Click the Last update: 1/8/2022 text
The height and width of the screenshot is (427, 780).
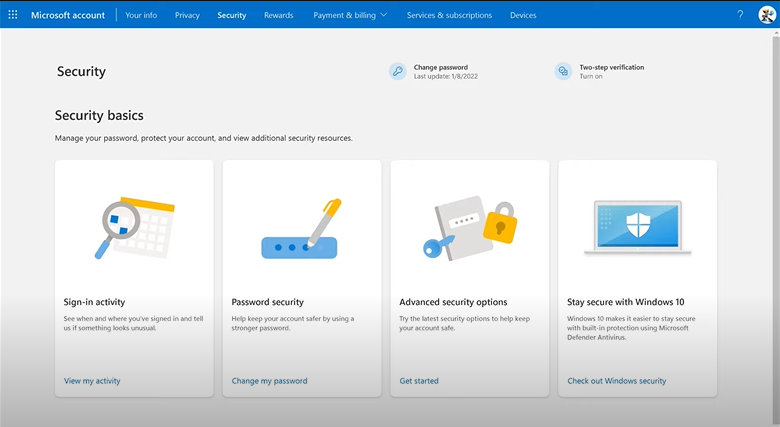click(446, 76)
